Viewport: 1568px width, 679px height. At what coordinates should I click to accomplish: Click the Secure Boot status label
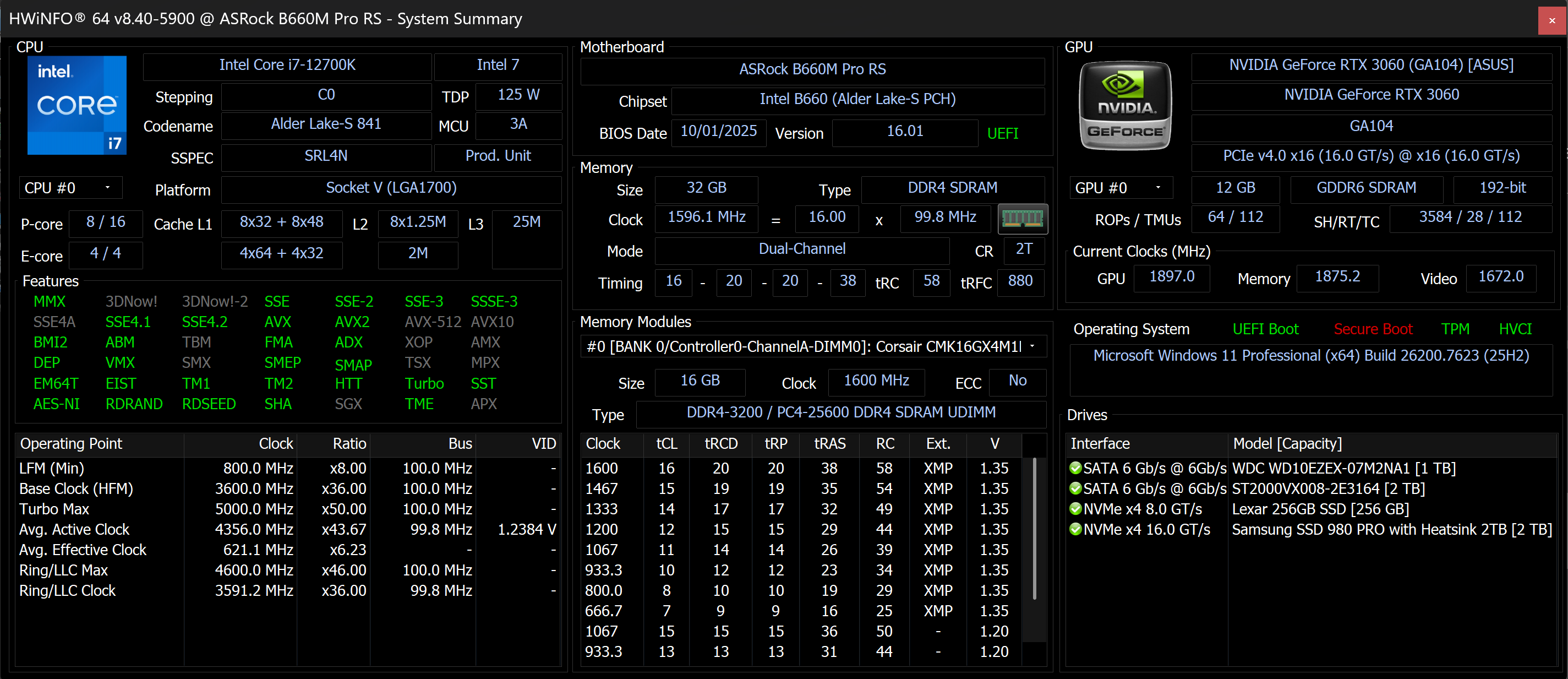(x=1373, y=329)
